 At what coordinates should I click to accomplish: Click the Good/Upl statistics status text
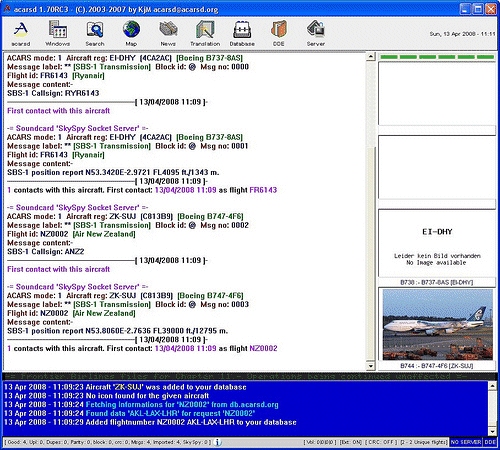click(x=109, y=442)
